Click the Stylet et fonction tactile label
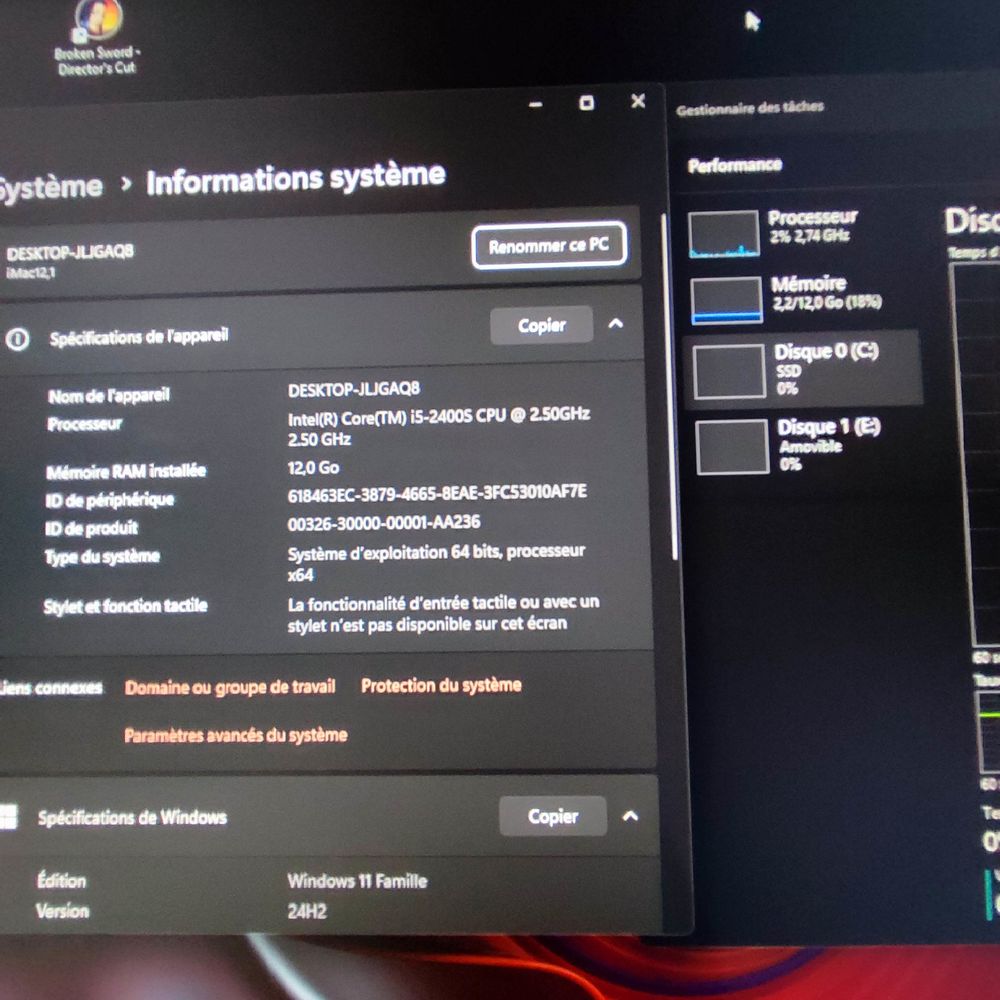Image resolution: width=1000 pixels, height=1000 pixels. 126,605
